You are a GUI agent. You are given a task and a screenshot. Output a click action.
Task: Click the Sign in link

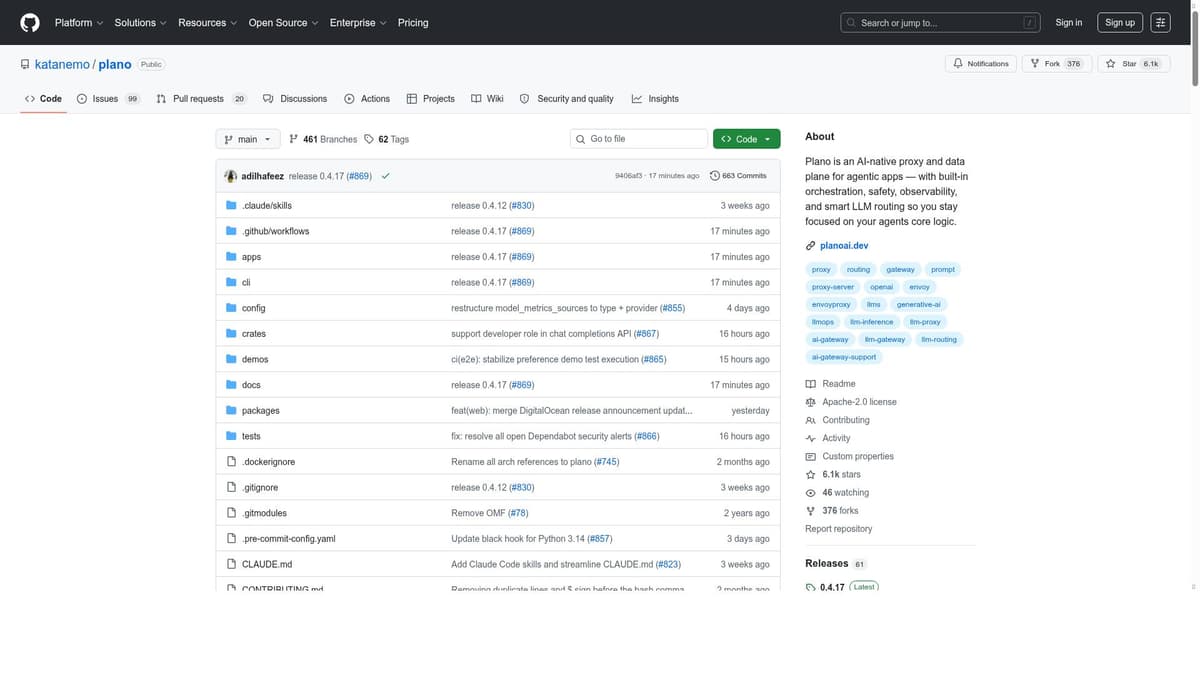(x=1068, y=22)
